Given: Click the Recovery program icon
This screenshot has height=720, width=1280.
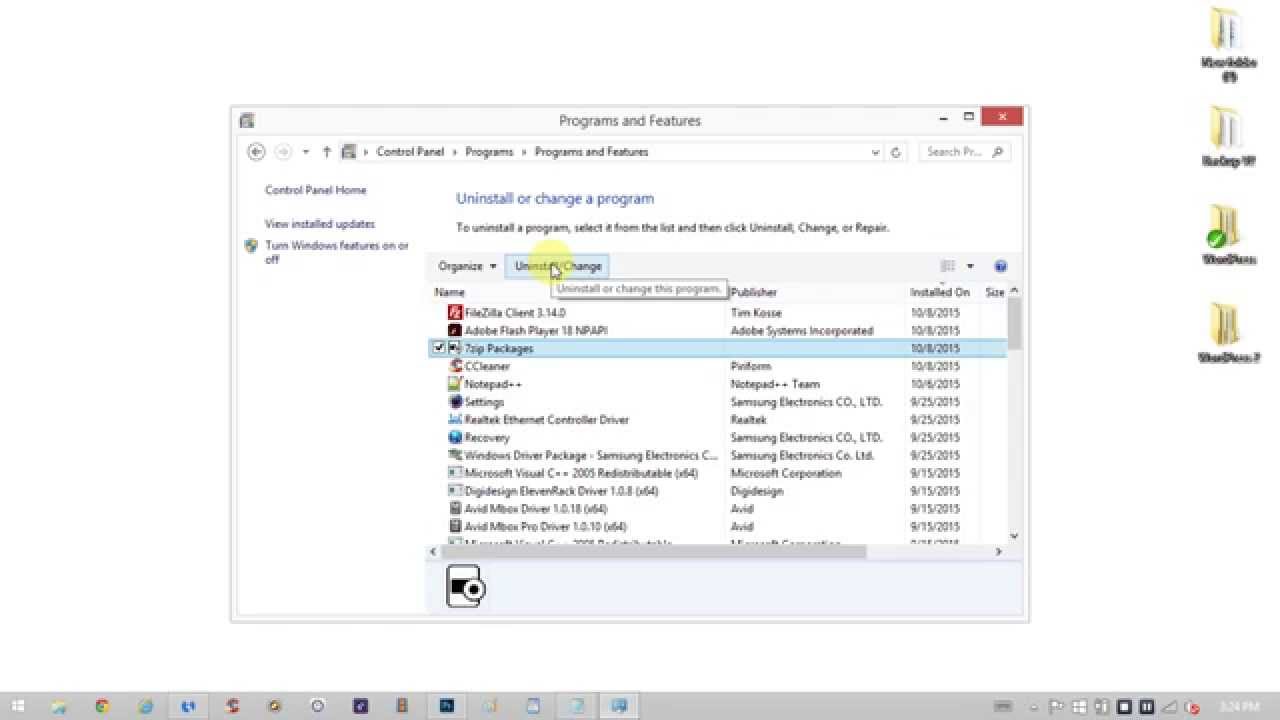Looking at the screenshot, I should click(x=456, y=438).
